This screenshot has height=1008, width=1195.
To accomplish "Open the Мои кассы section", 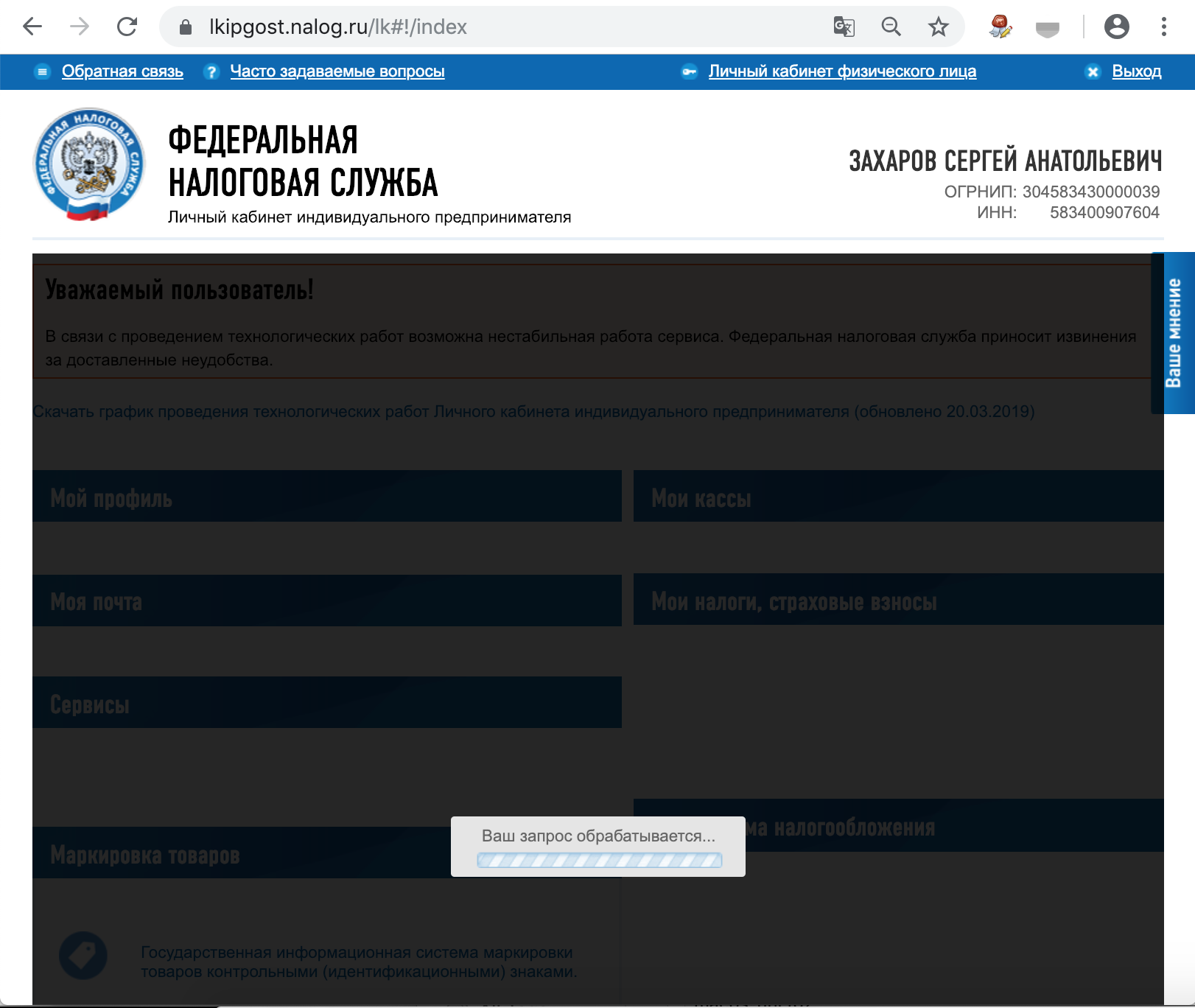I will click(899, 496).
